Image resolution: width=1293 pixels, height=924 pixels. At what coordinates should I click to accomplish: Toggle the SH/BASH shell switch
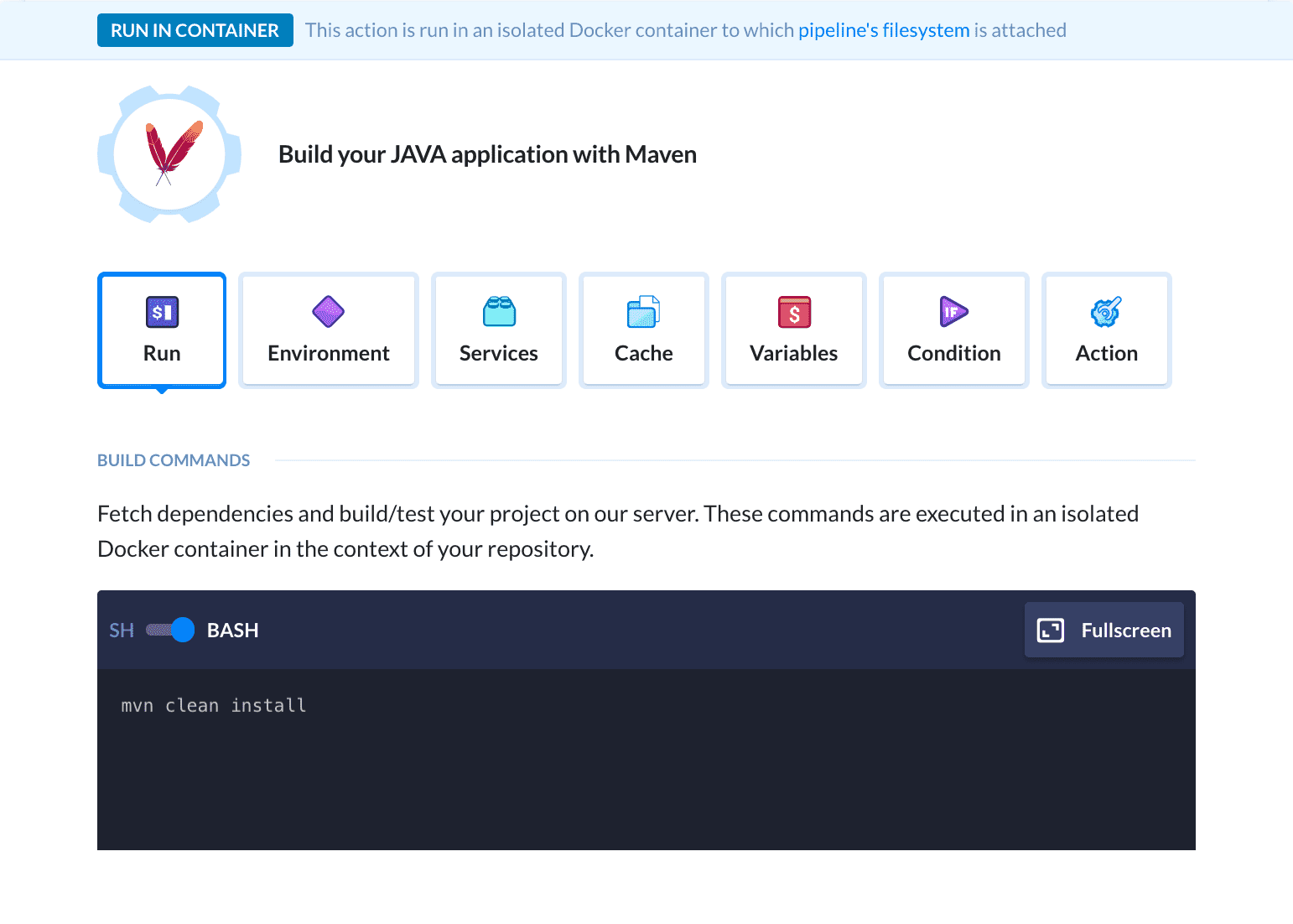(x=170, y=630)
